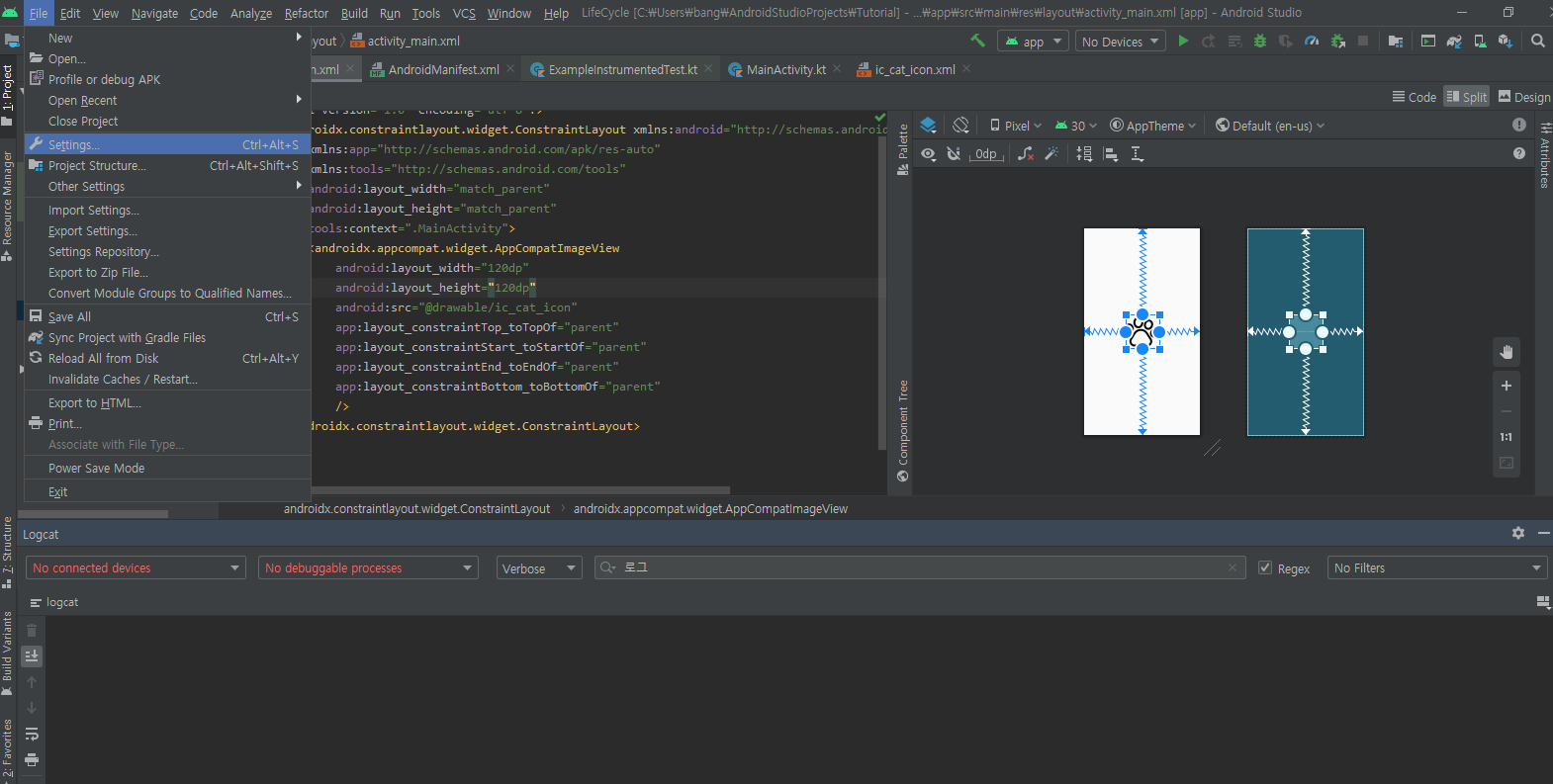
Task: Switch to the MainActivity.kt tab
Action: point(785,69)
